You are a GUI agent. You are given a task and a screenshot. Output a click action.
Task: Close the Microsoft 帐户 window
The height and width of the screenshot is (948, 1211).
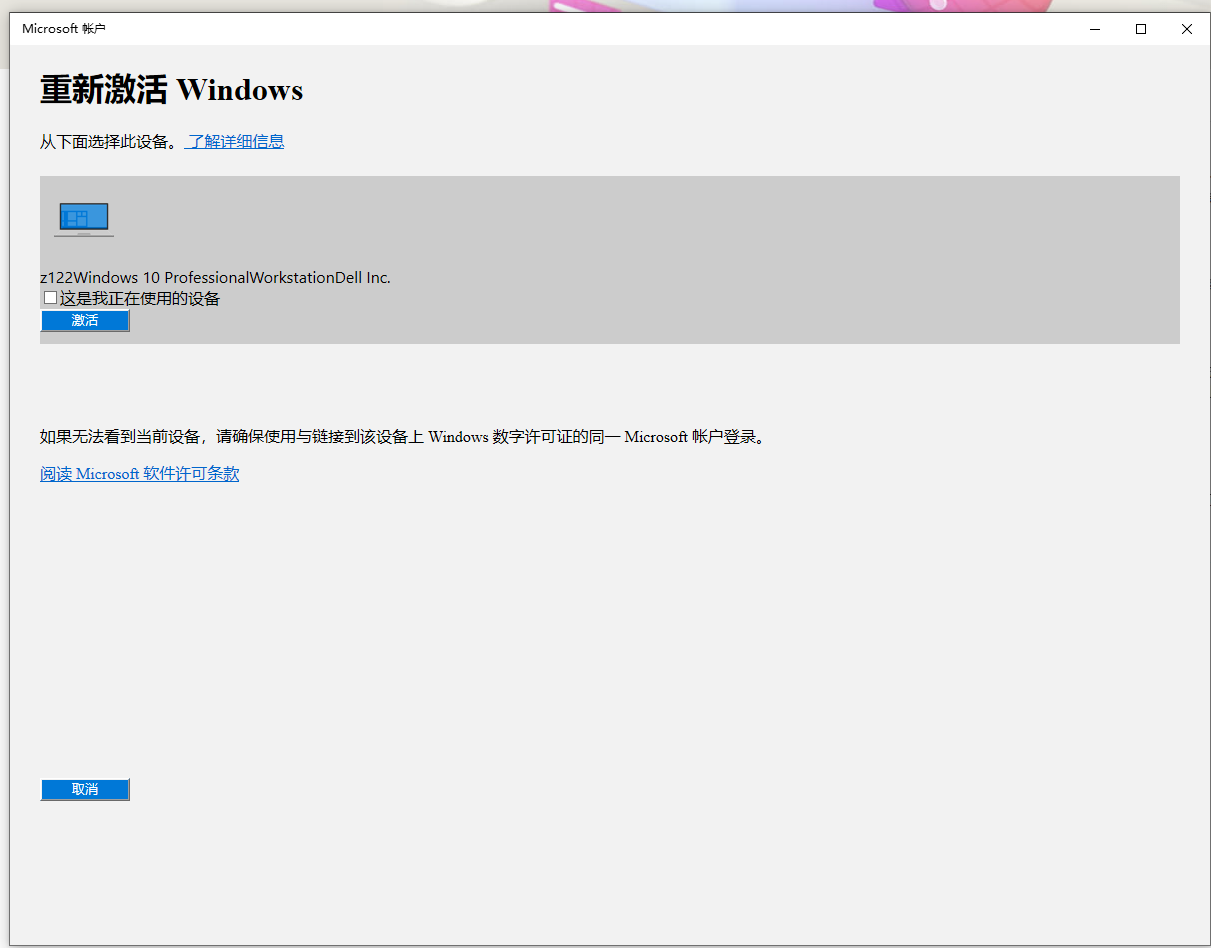coord(1187,29)
